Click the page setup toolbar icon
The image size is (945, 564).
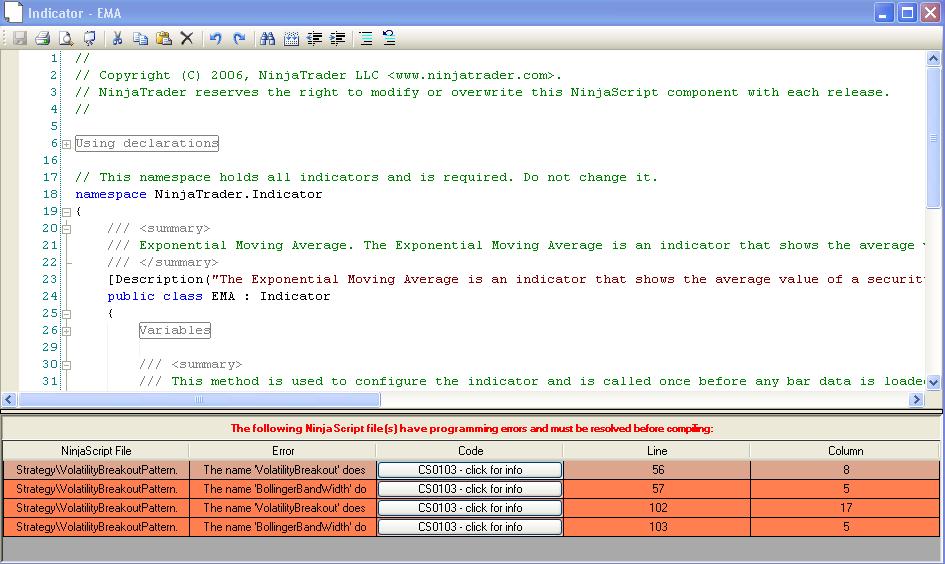[x=89, y=39]
